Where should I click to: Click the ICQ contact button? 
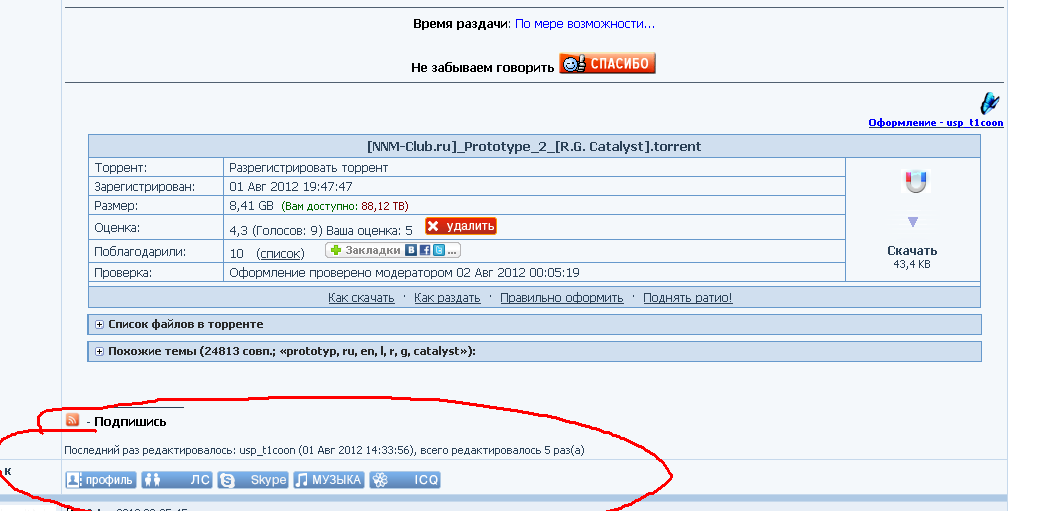(405, 480)
